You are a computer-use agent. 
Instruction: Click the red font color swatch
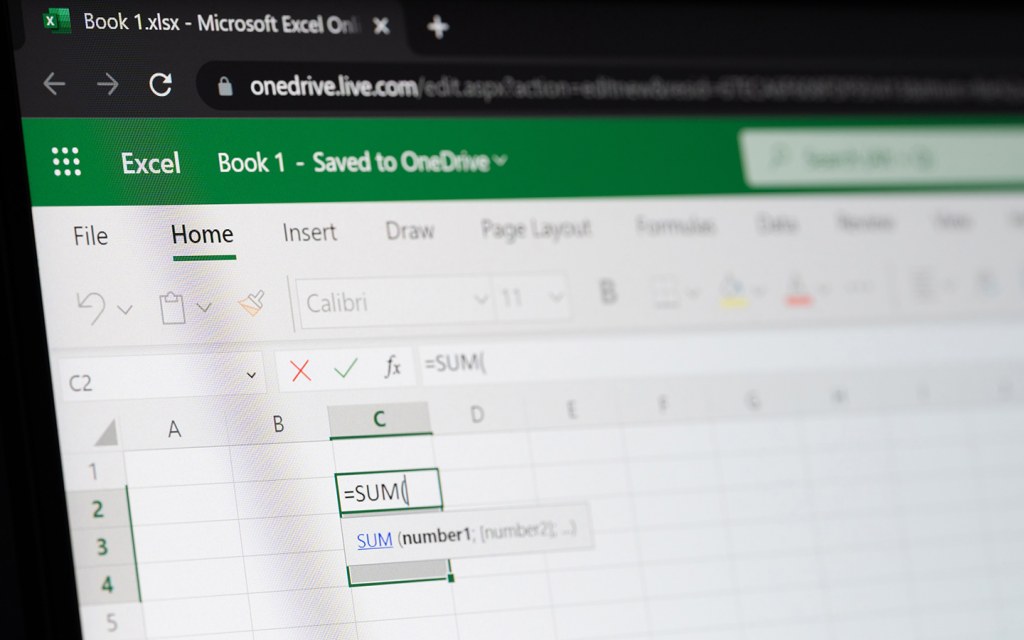[798, 289]
